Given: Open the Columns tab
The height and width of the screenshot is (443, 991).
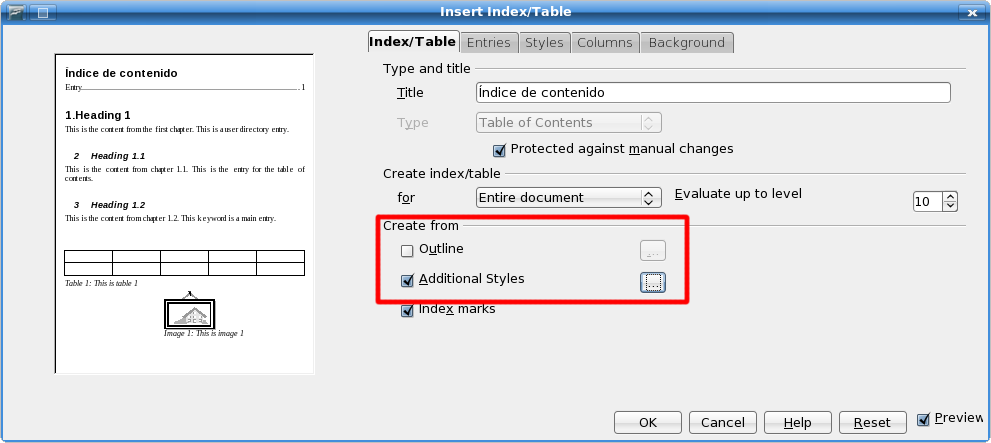Looking at the screenshot, I should pyautogui.click(x=604, y=42).
